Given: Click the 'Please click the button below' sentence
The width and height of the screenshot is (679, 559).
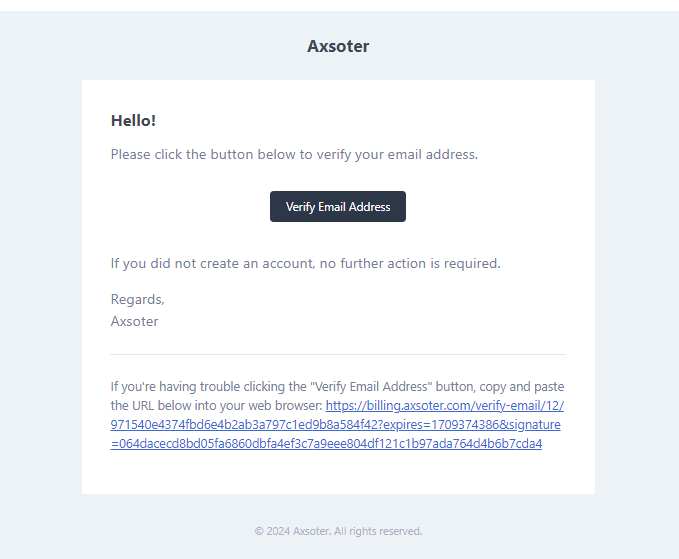Looking at the screenshot, I should click(x=294, y=155).
